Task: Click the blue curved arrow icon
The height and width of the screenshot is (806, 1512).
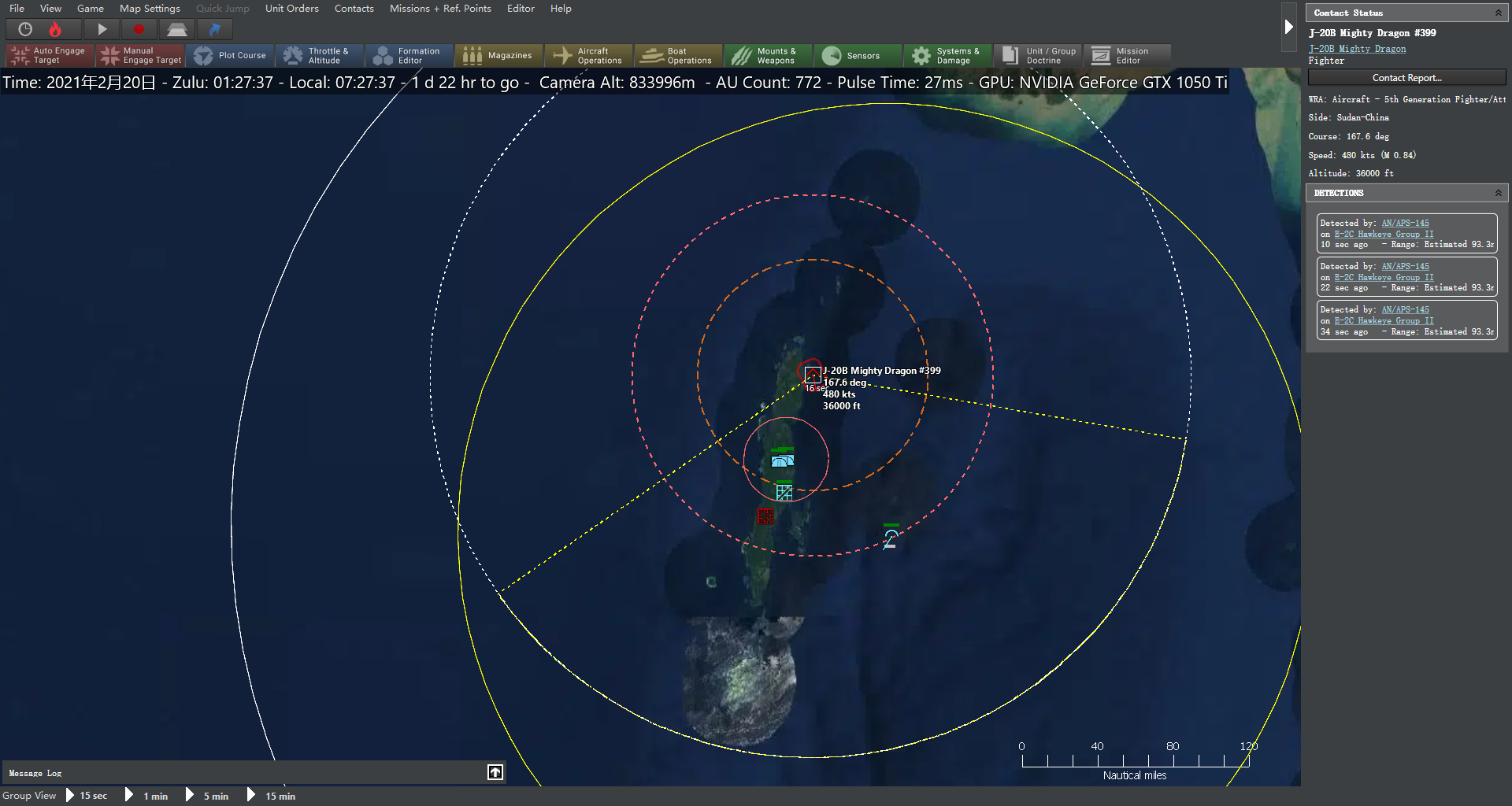Action: click(214, 30)
